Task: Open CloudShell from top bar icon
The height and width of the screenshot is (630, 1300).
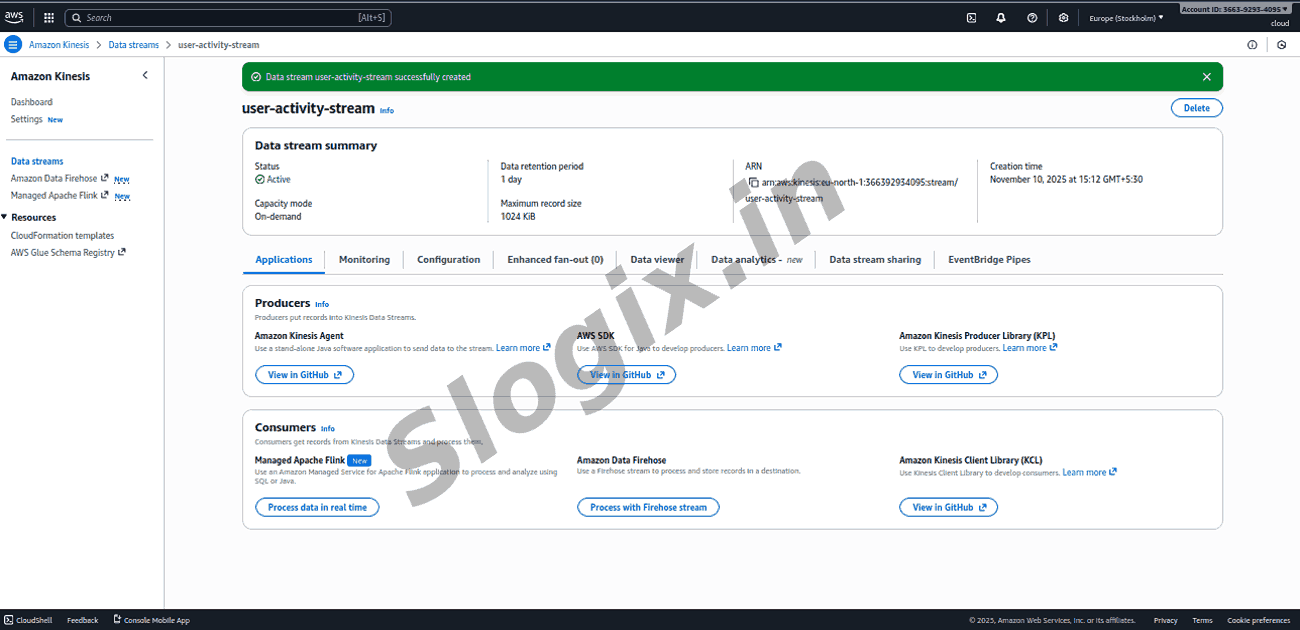Action: pos(971,18)
